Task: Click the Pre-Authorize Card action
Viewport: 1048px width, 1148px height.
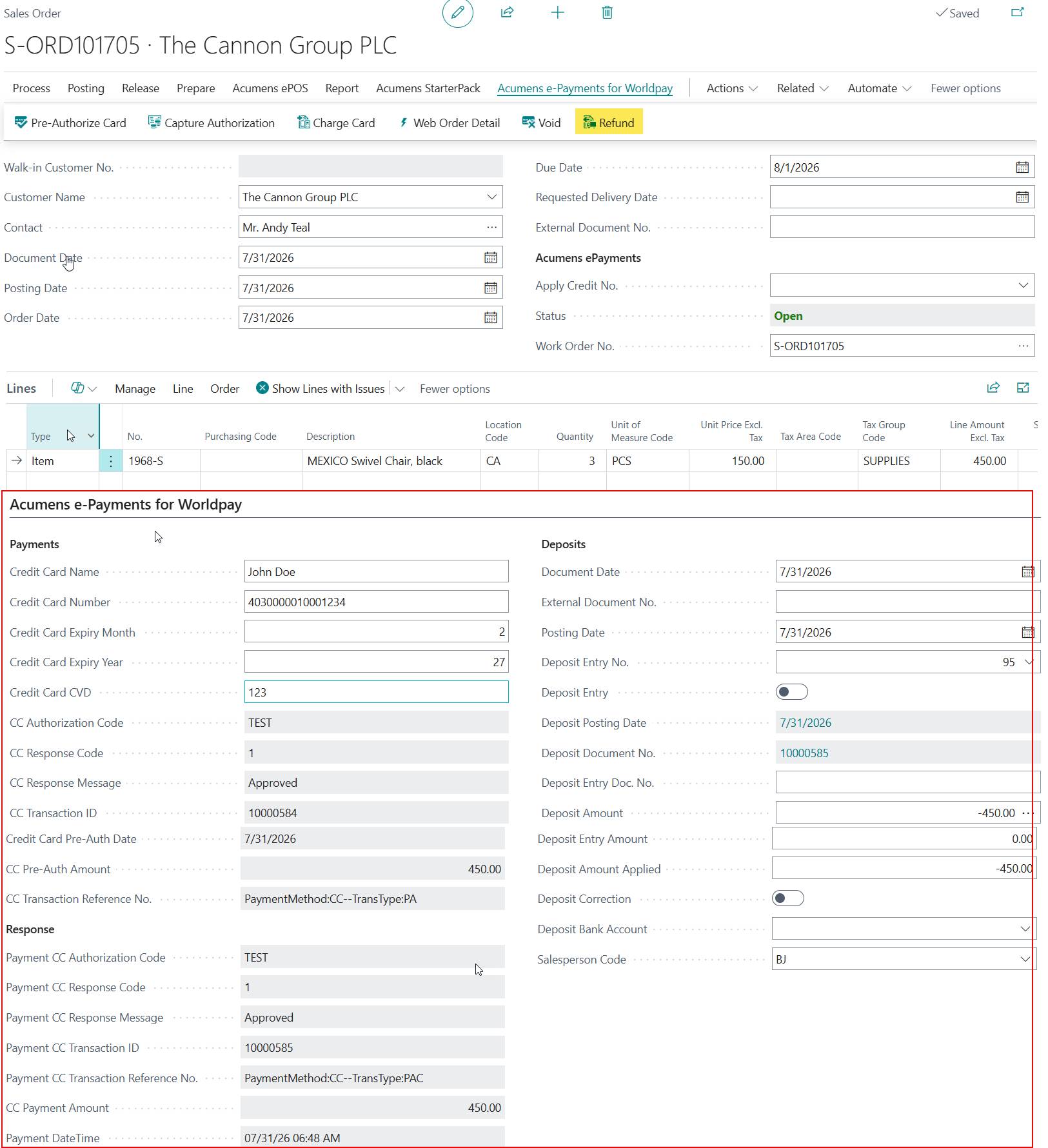Action: tap(70, 123)
